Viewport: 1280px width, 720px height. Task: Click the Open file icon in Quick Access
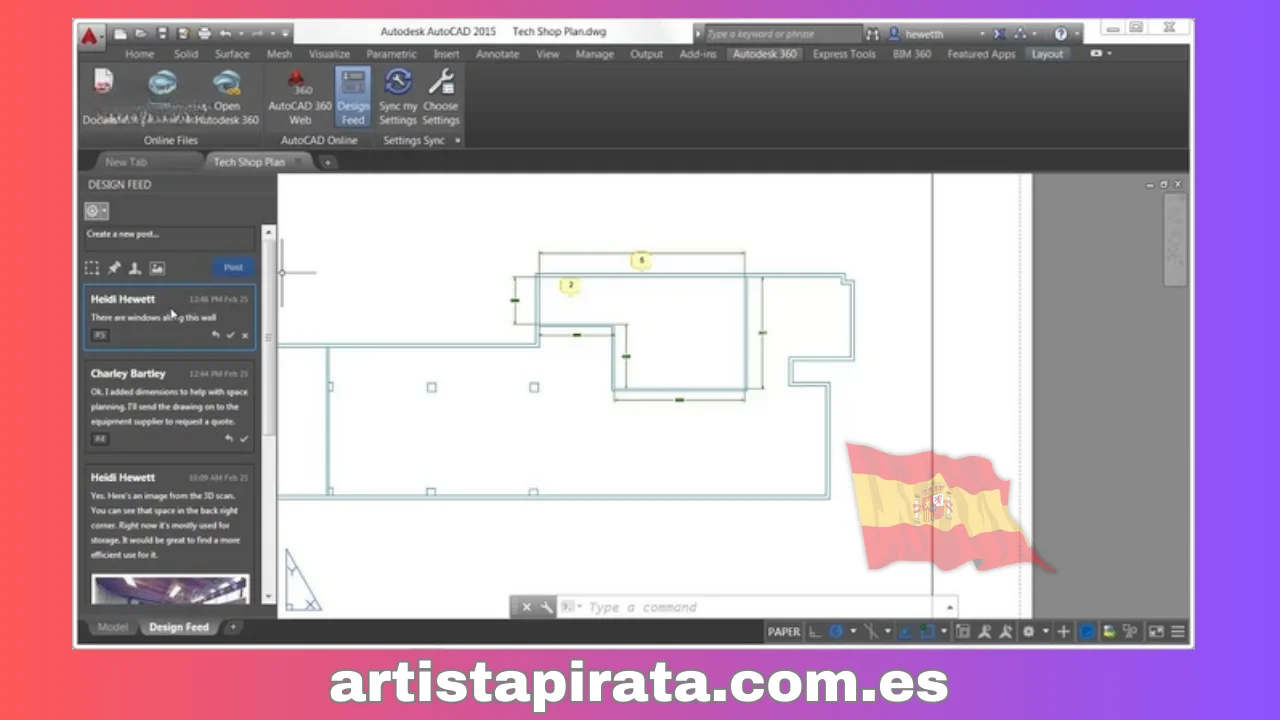coord(142,33)
